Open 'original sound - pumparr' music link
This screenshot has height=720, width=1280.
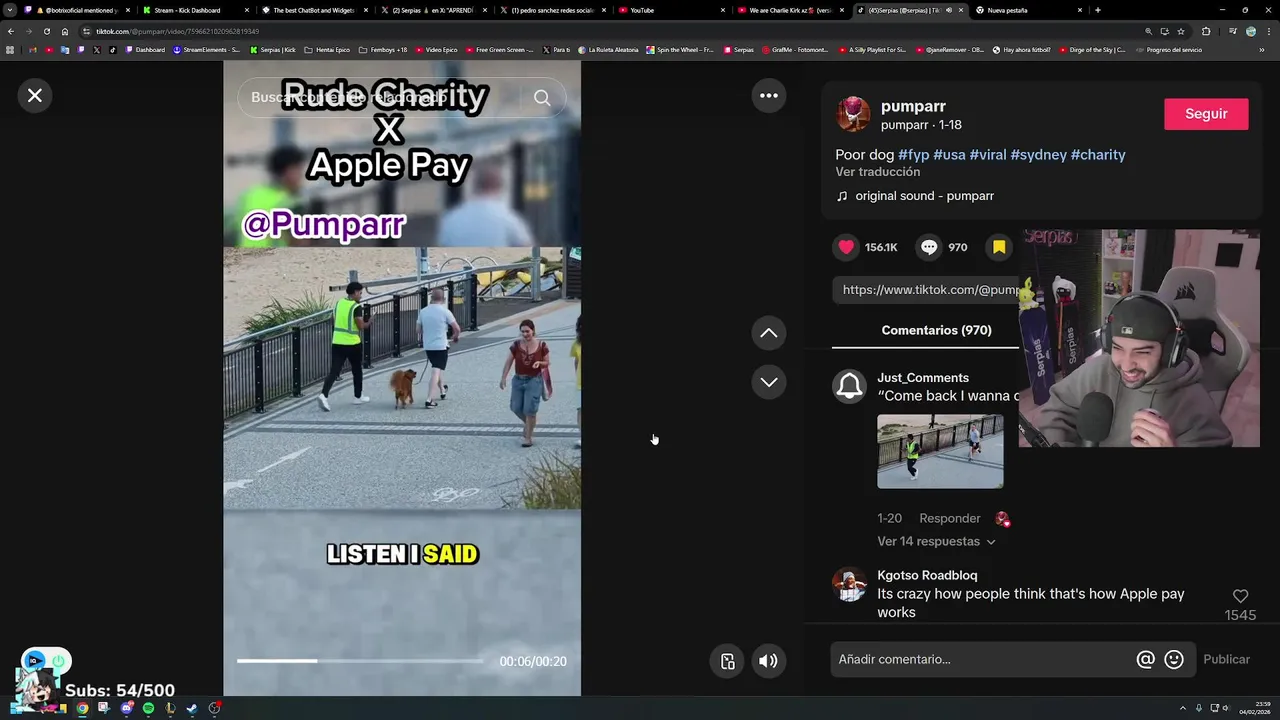pyautogui.click(x=924, y=196)
